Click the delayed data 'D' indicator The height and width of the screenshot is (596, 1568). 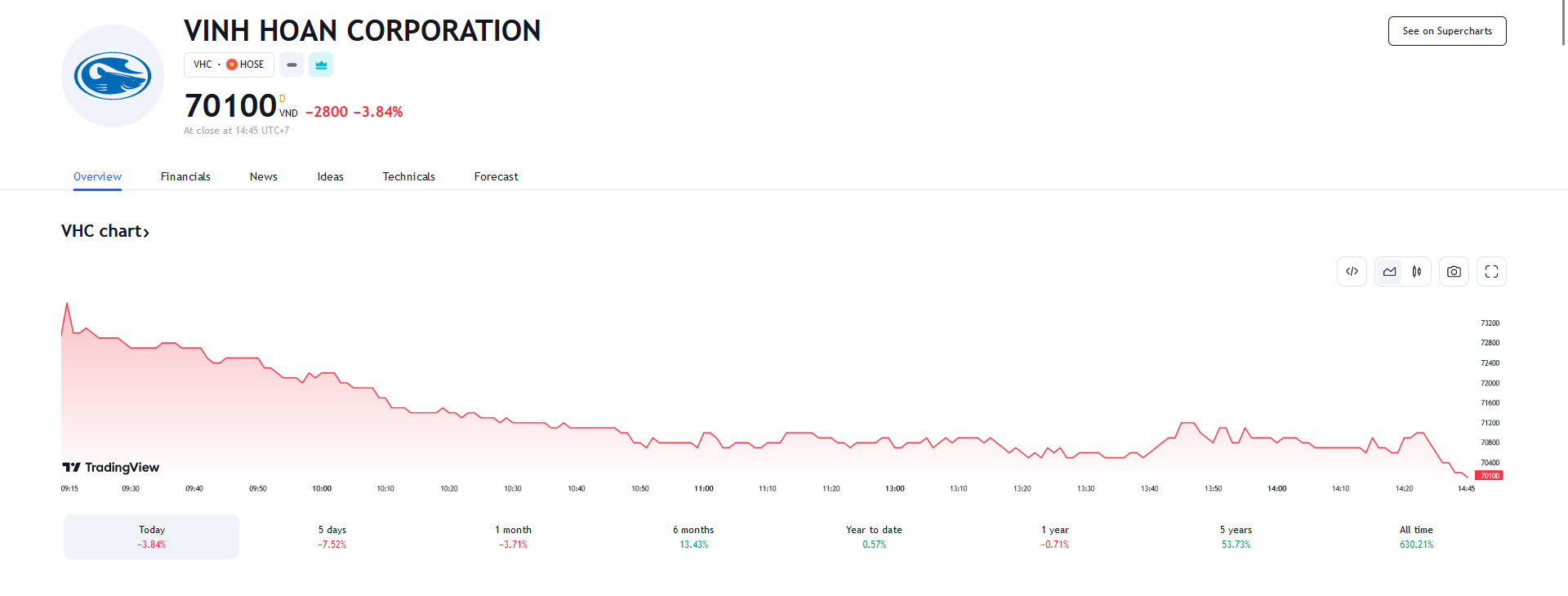(283, 99)
